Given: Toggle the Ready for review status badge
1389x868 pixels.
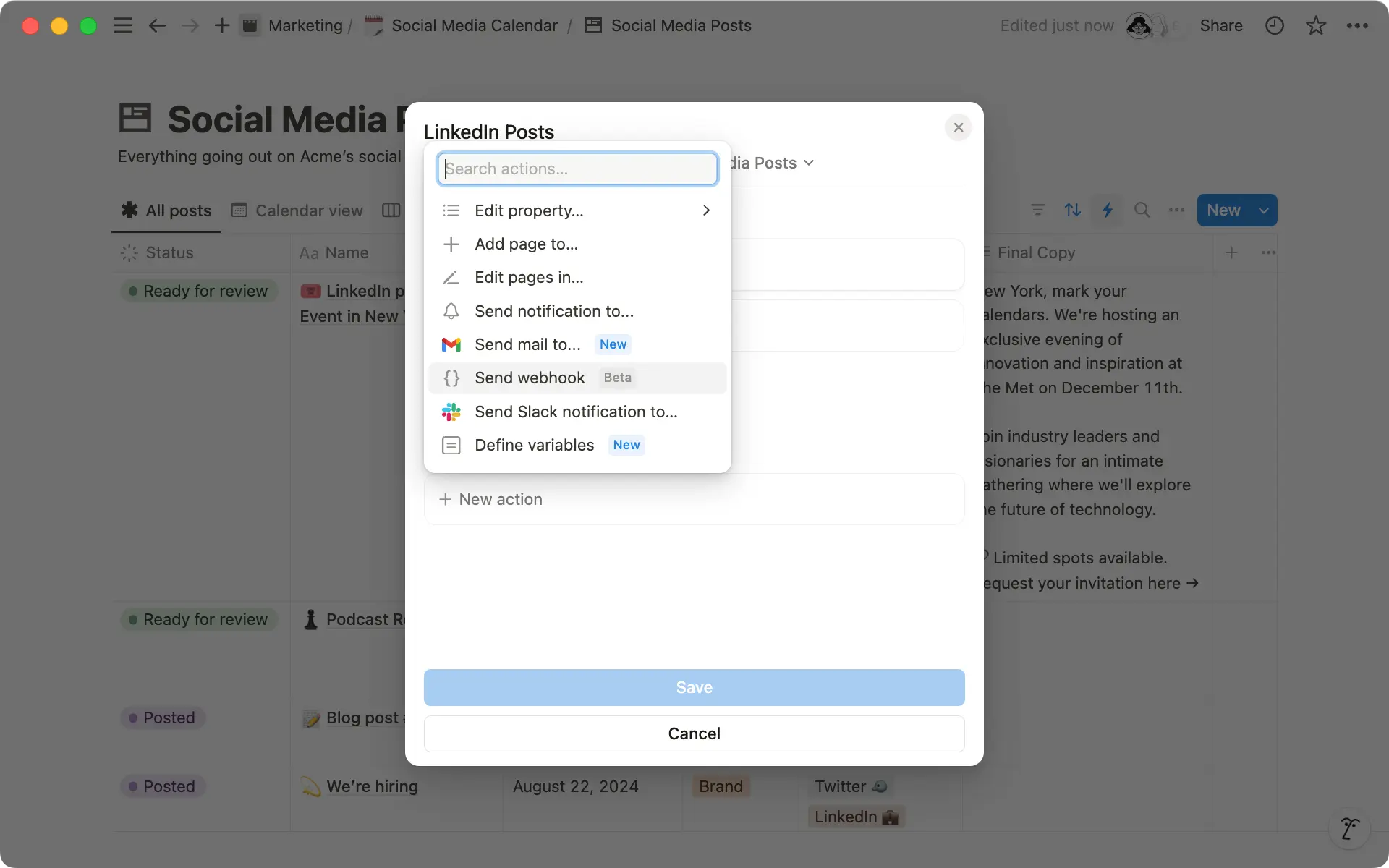Looking at the screenshot, I should (x=198, y=291).
